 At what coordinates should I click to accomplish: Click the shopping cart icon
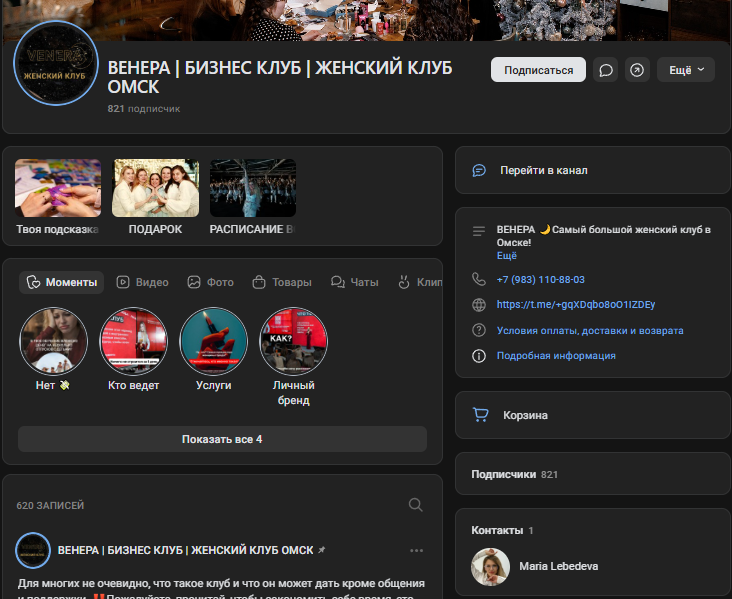[480, 415]
